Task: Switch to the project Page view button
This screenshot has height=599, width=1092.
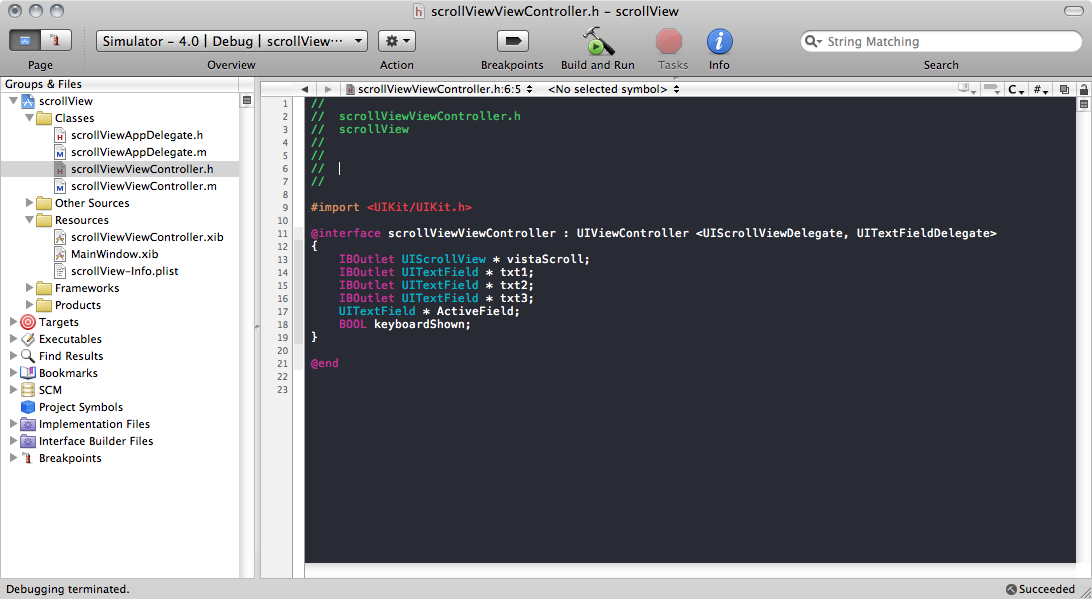Action: 25,41
